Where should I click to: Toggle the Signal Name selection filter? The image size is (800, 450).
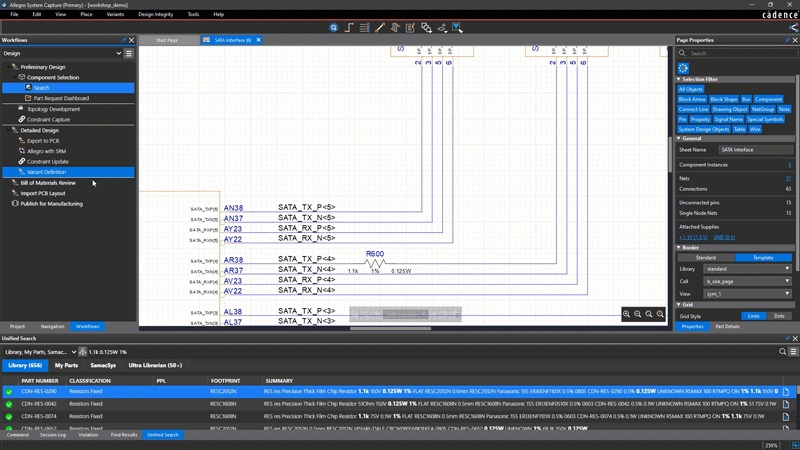pos(728,119)
